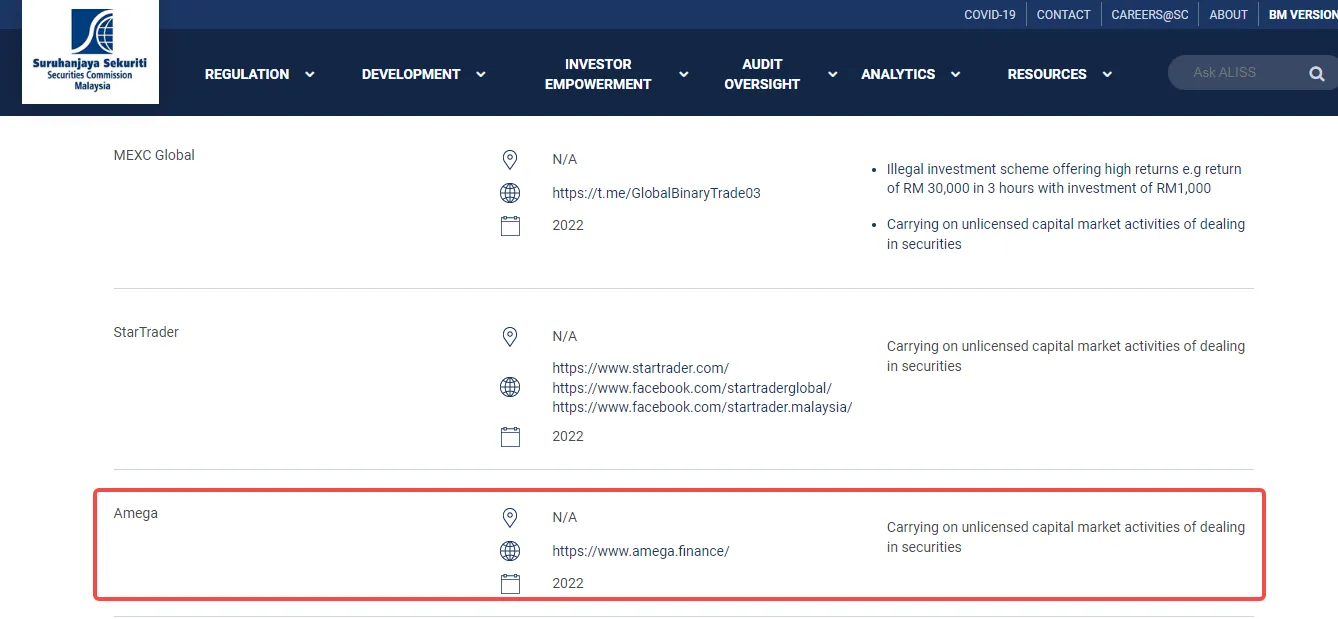The image size is (1338, 619).
Task: Open the ABOUT link
Action: click(1229, 15)
